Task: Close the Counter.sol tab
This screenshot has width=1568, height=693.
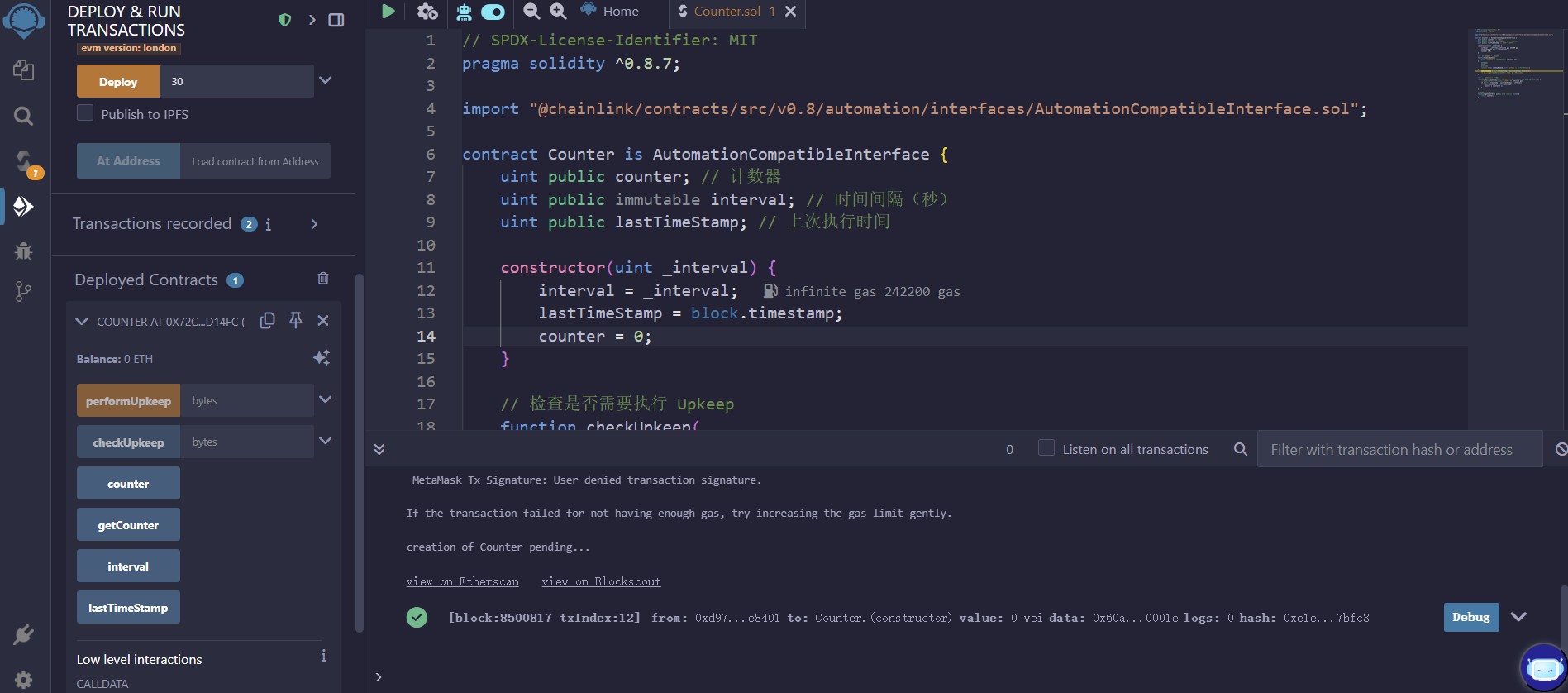Action: click(x=790, y=12)
